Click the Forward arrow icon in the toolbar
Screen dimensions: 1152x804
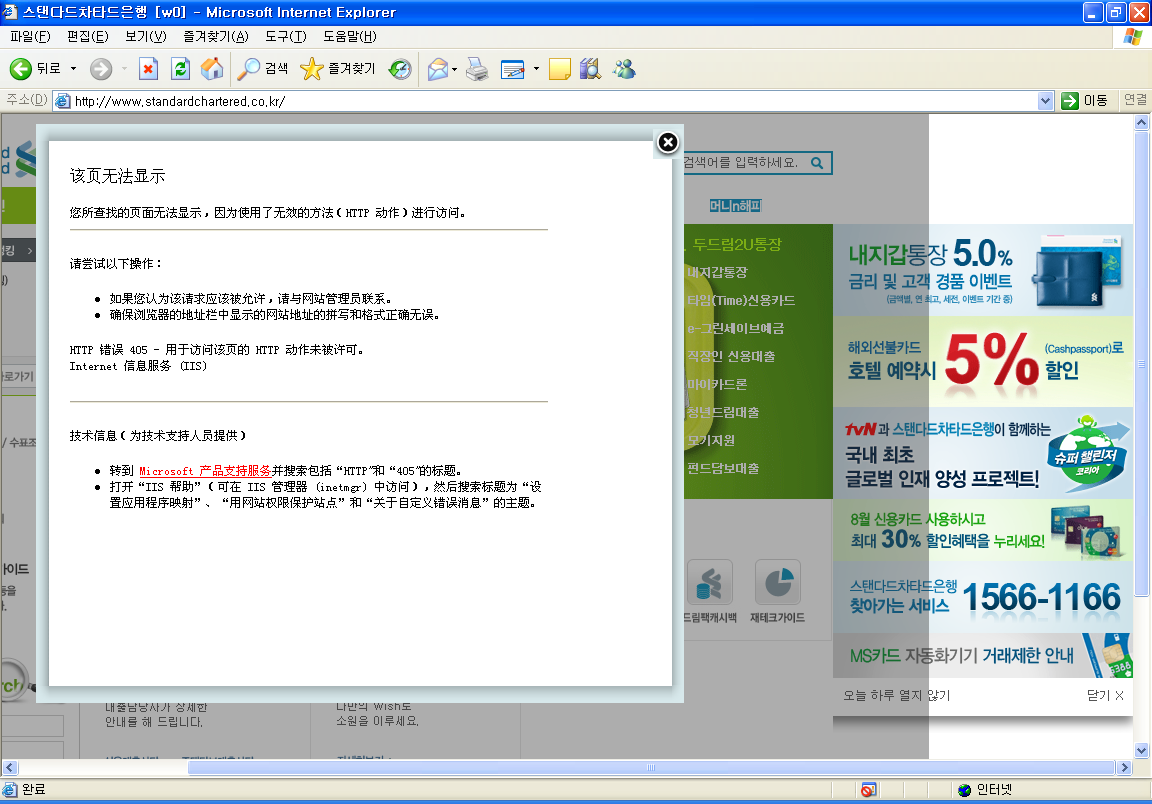[x=101, y=69]
